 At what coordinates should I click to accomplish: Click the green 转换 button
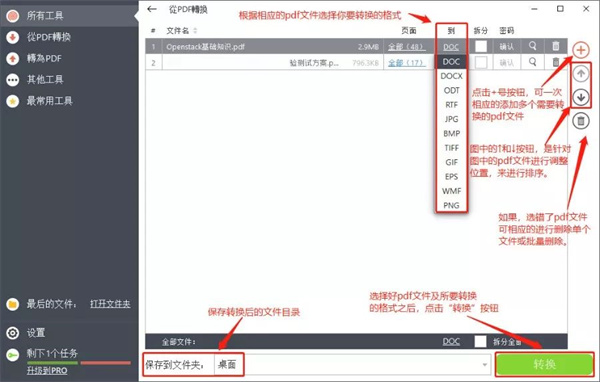click(545, 364)
